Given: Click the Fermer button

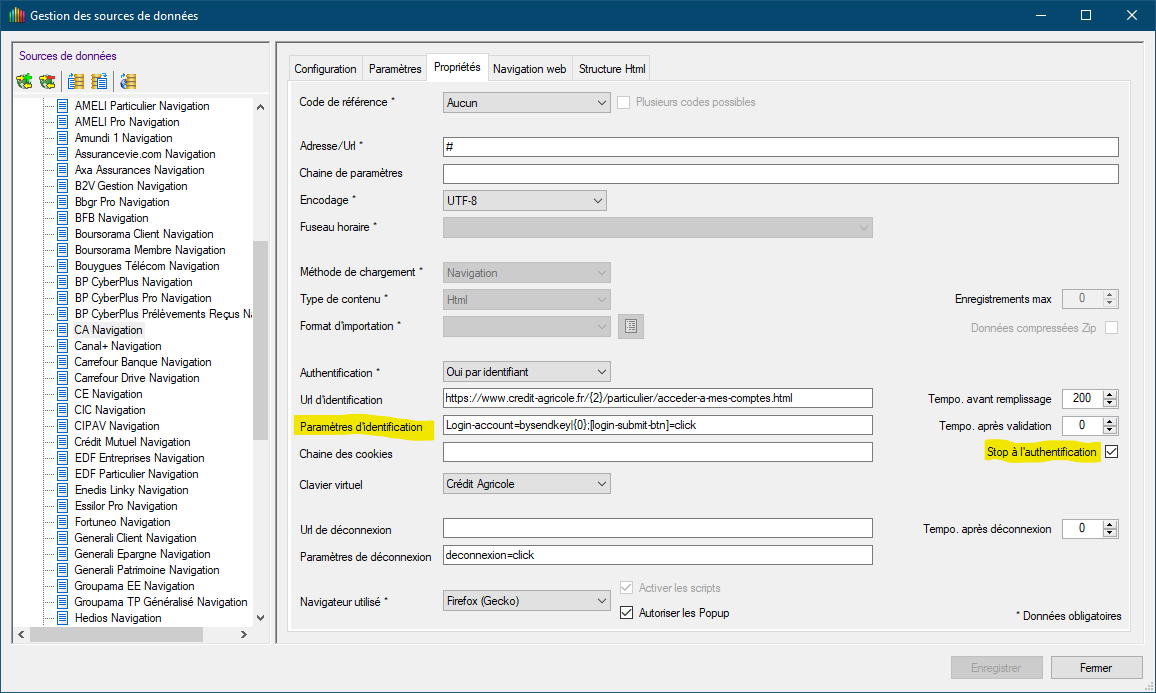Looking at the screenshot, I should tap(1096, 668).
